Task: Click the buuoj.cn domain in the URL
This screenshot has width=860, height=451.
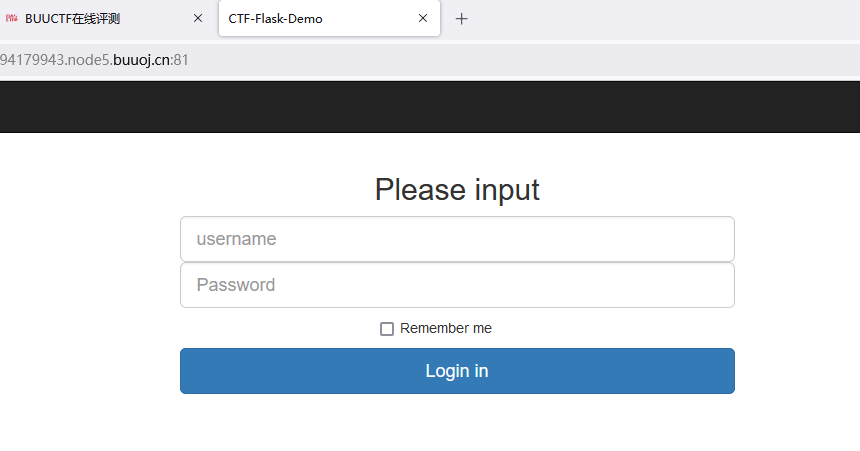Action: point(142,60)
